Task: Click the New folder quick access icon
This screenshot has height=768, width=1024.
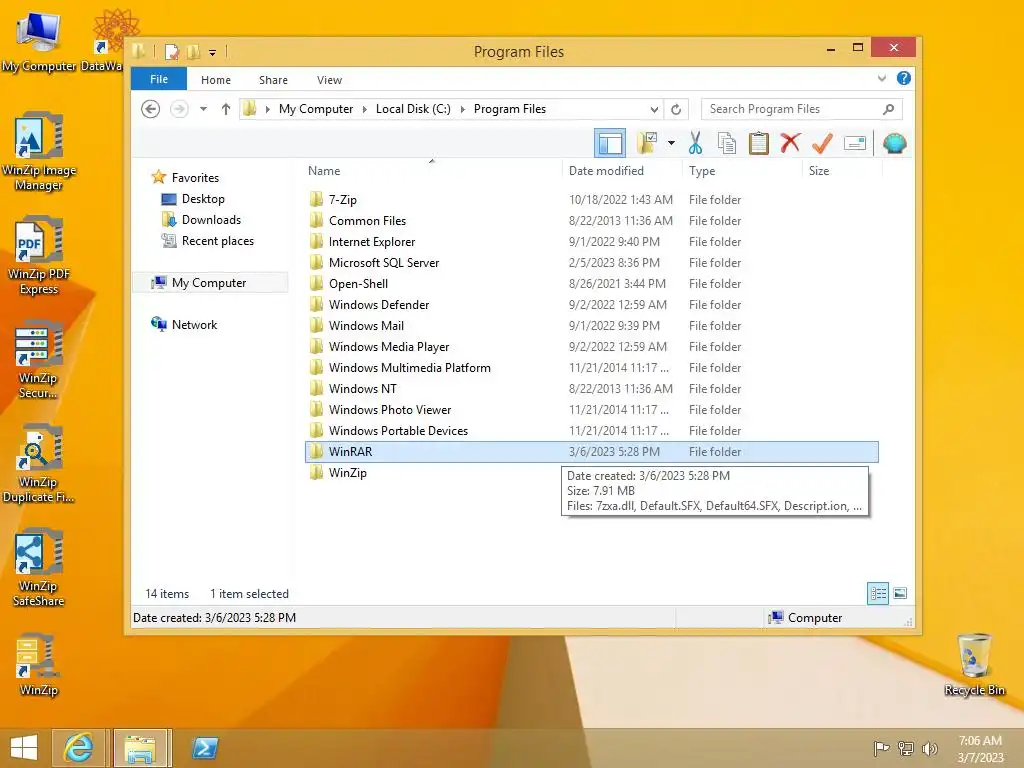Action: pyautogui.click(x=193, y=52)
